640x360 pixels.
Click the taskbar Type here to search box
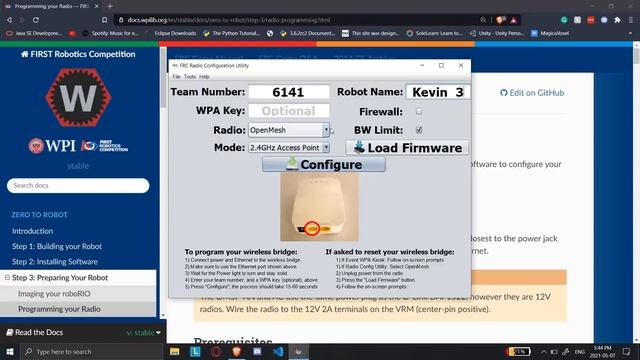[x=91, y=351]
